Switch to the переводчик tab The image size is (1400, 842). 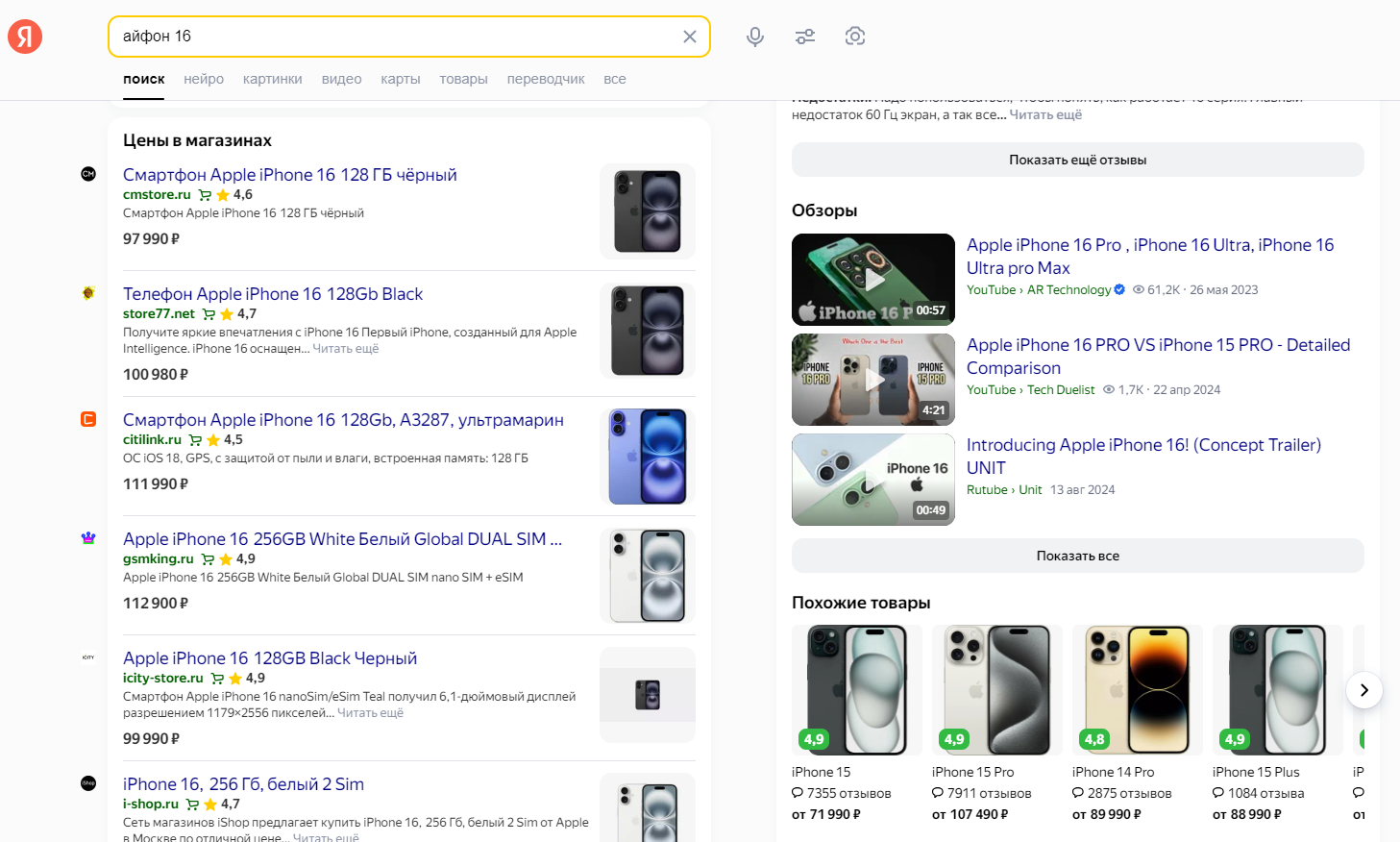(x=546, y=79)
